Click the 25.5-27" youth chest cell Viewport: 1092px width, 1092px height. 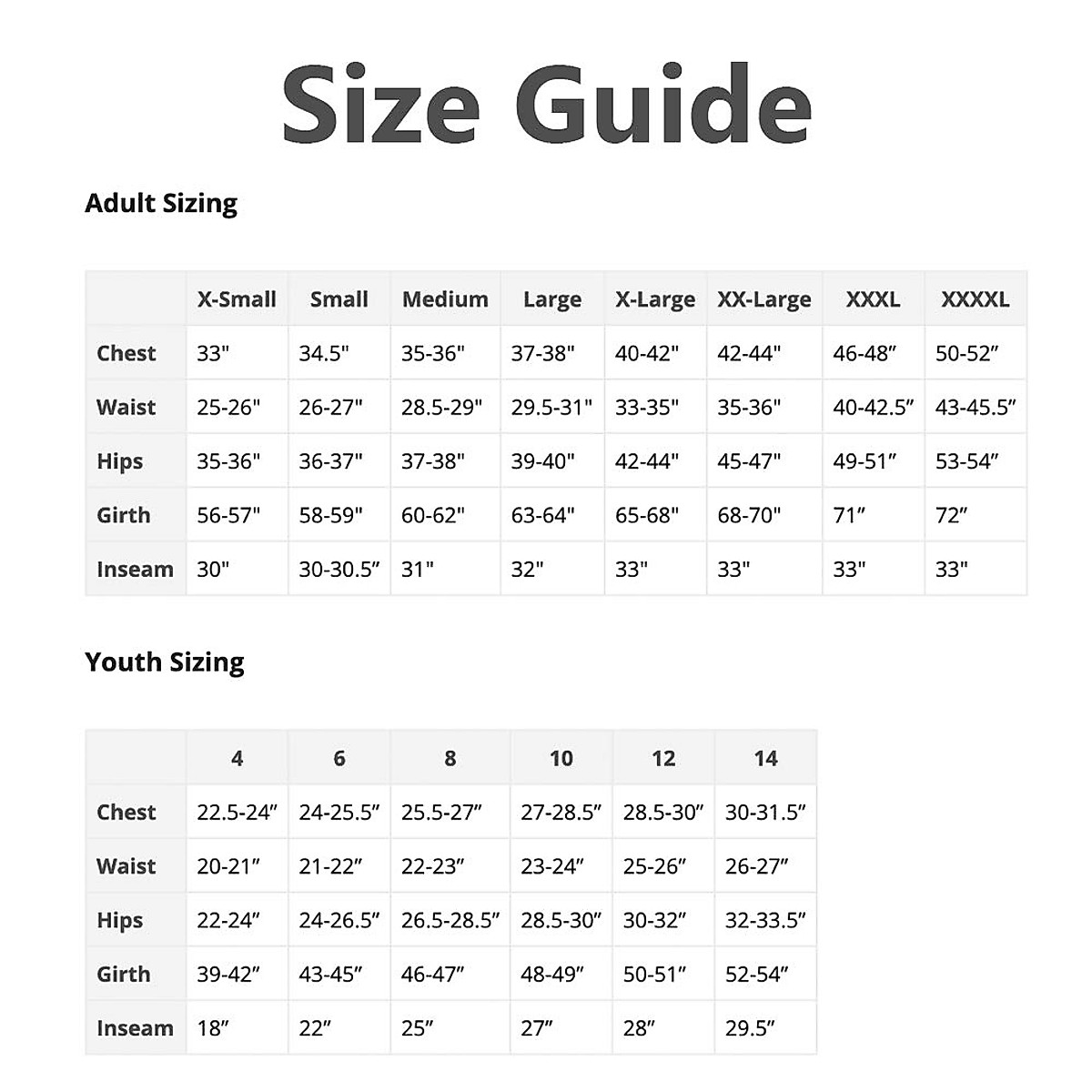tap(441, 812)
